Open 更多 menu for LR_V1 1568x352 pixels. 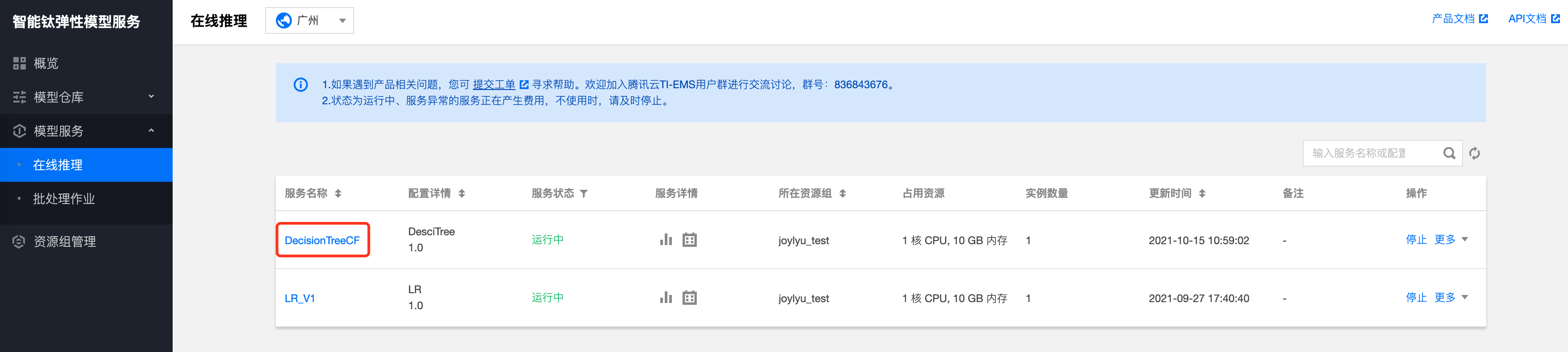point(1451,298)
